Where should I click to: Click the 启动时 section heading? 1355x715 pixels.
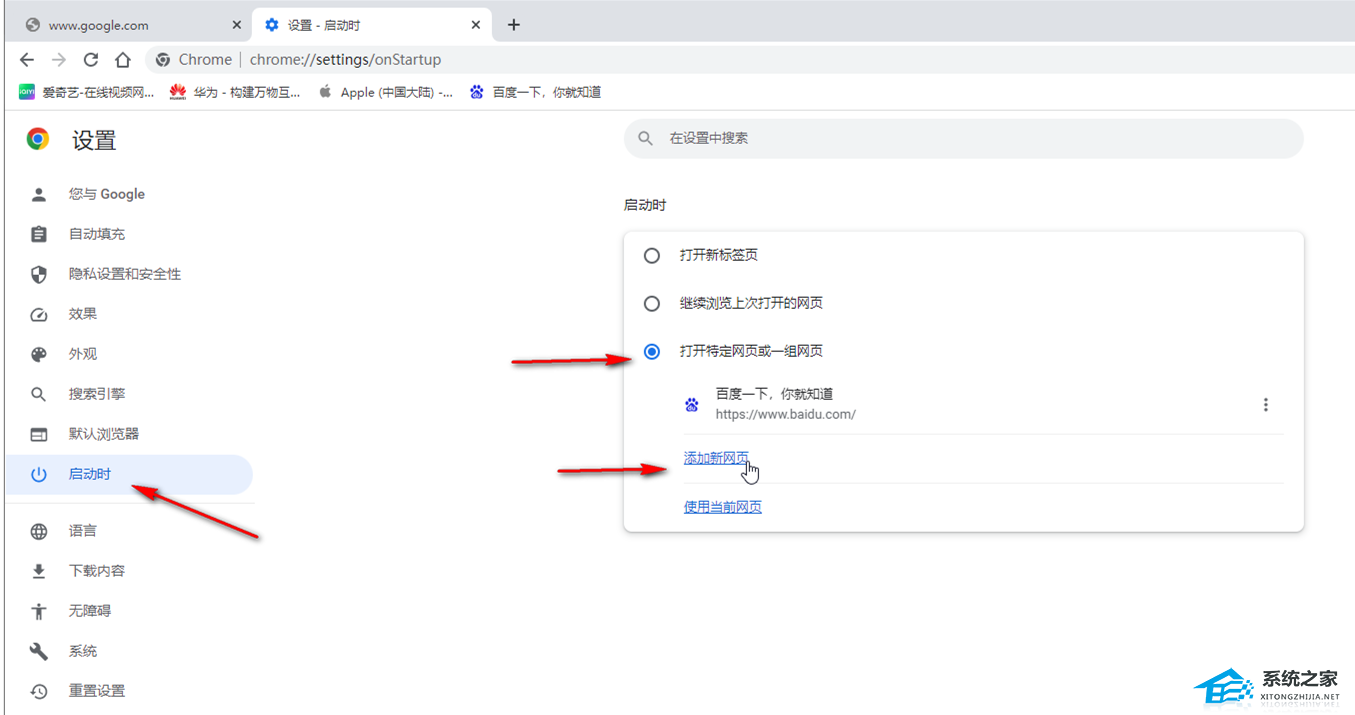[645, 205]
